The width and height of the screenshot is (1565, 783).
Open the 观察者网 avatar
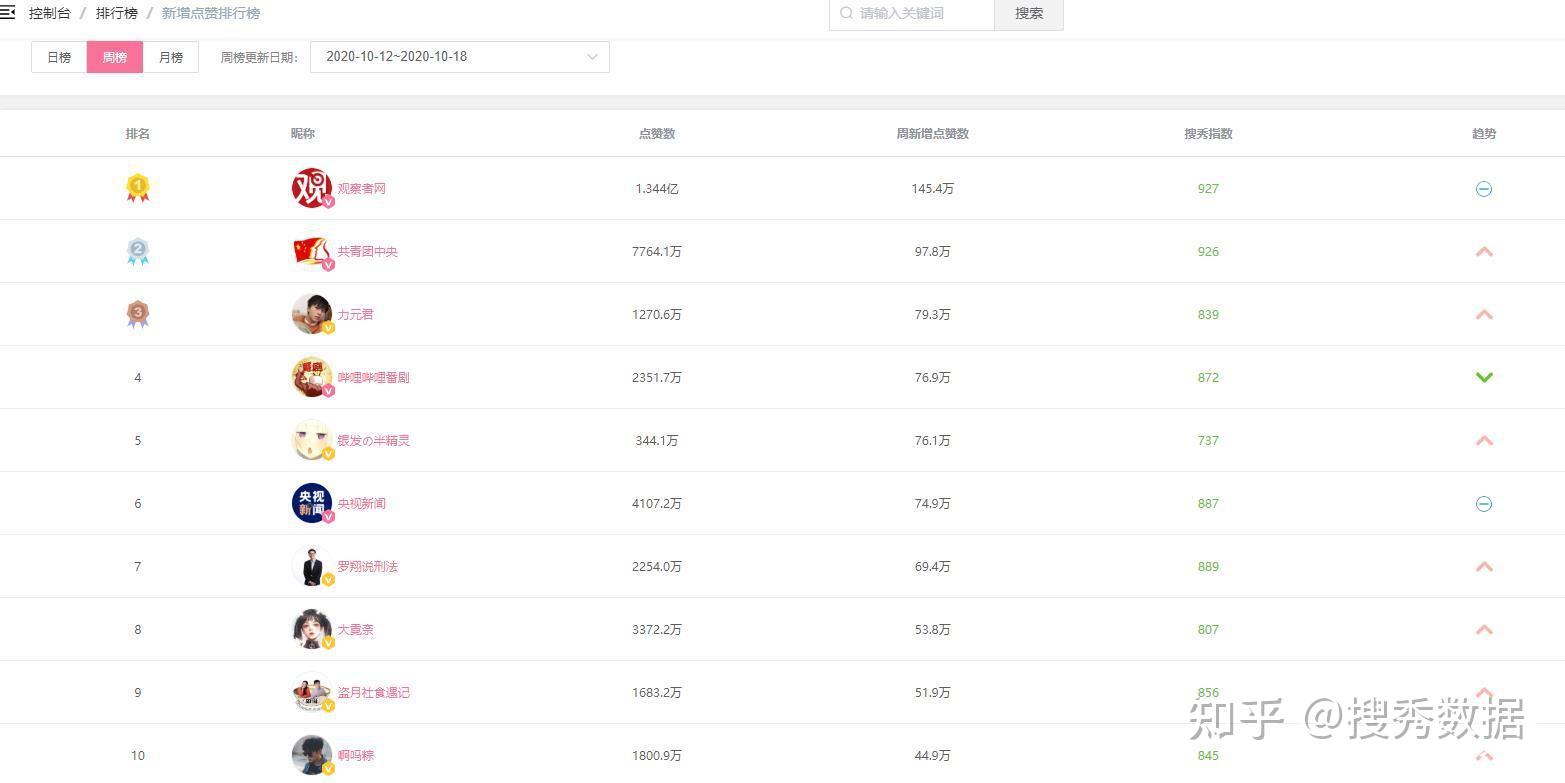click(x=312, y=188)
